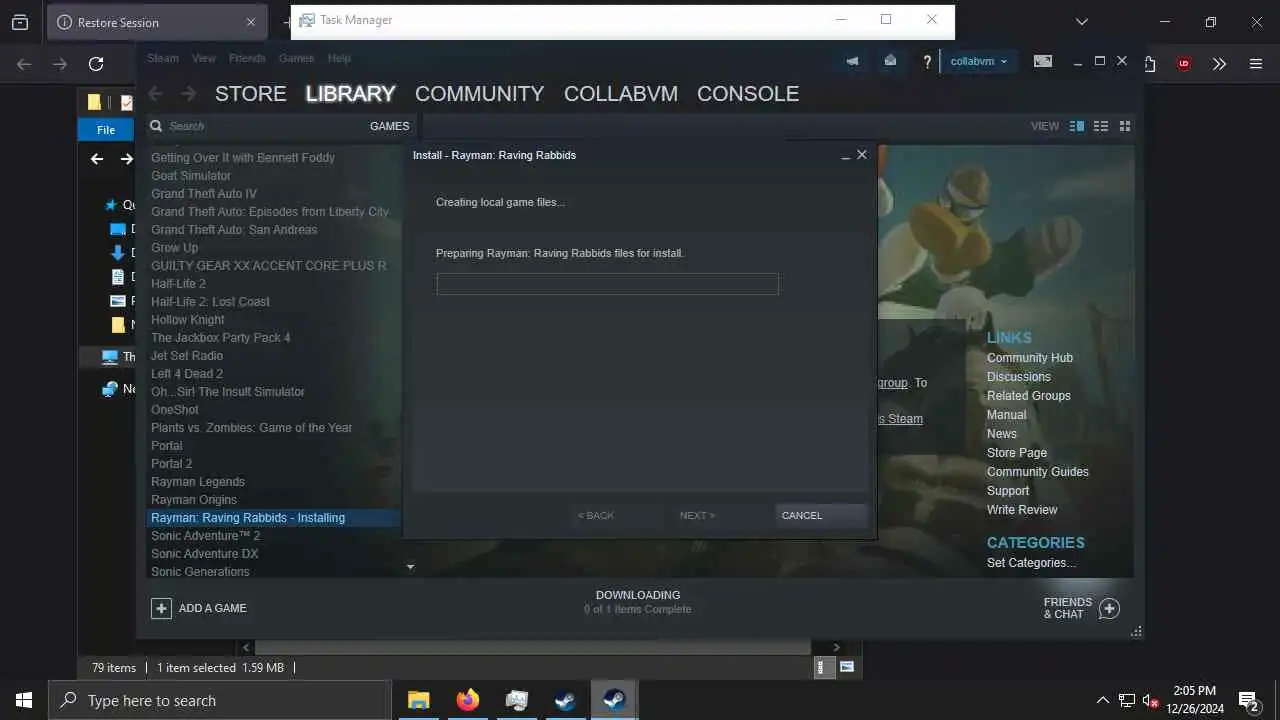
Task: Click the uBlock Origin extension icon in Firefox
Action: pyautogui.click(x=1184, y=64)
